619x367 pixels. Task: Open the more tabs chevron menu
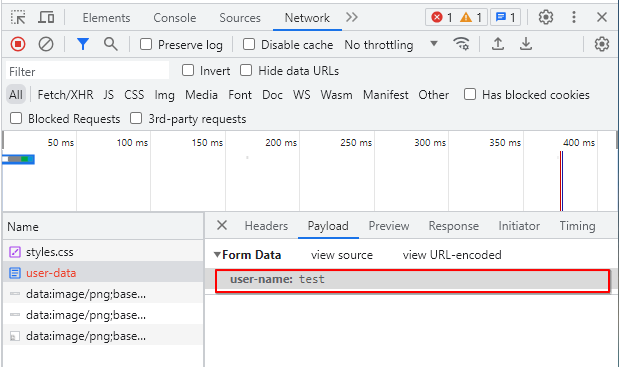[351, 17]
